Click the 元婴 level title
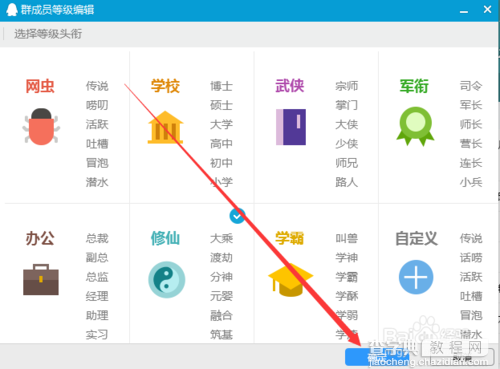500x369 pixels. click(x=221, y=296)
